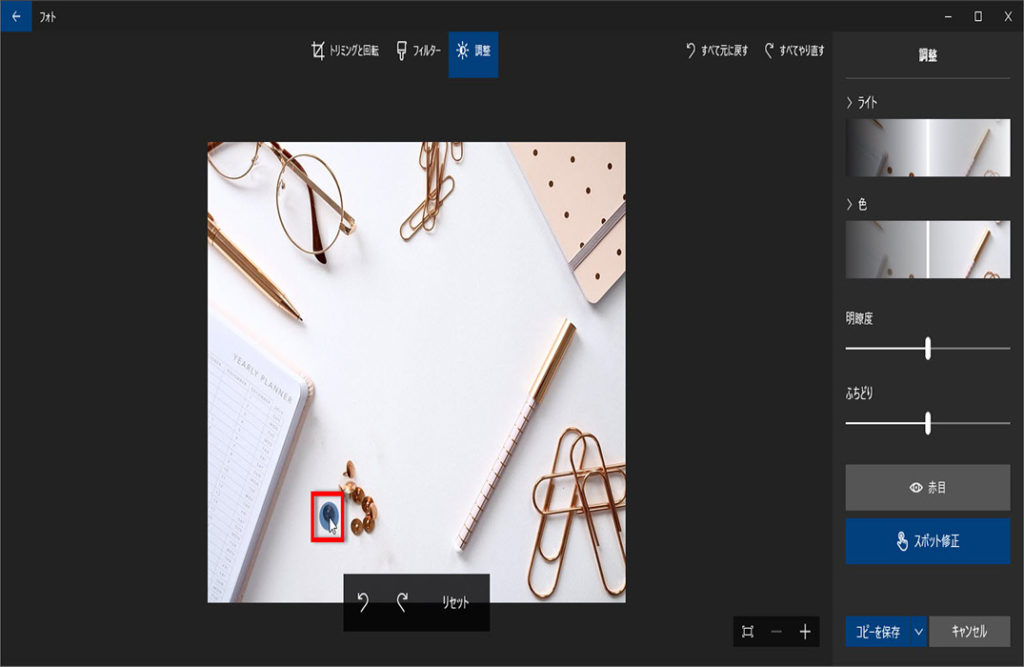Click the back arrow in title bar
The height and width of the screenshot is (667, 1024).
[15, 16]
